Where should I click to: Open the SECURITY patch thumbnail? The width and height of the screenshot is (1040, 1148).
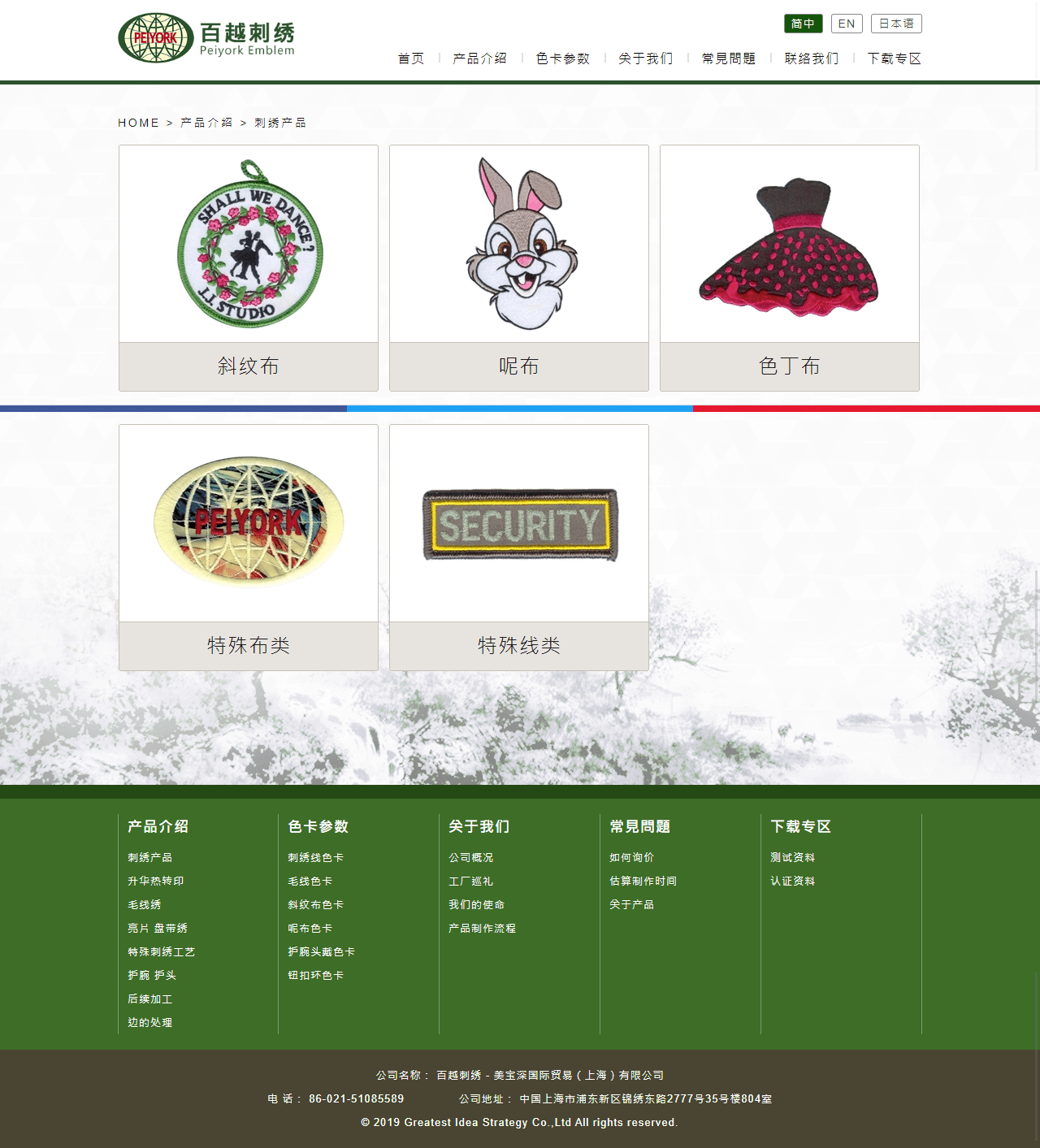[519, 523]
